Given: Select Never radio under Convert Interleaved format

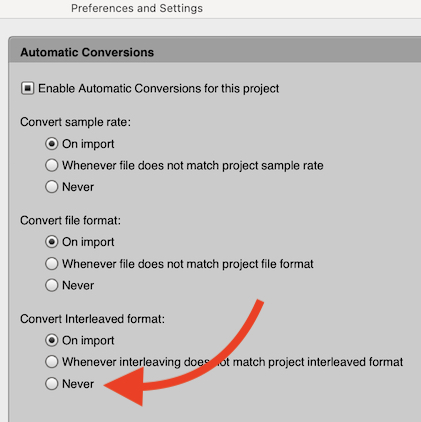Looking at the screenshot, I should (52, 384).
